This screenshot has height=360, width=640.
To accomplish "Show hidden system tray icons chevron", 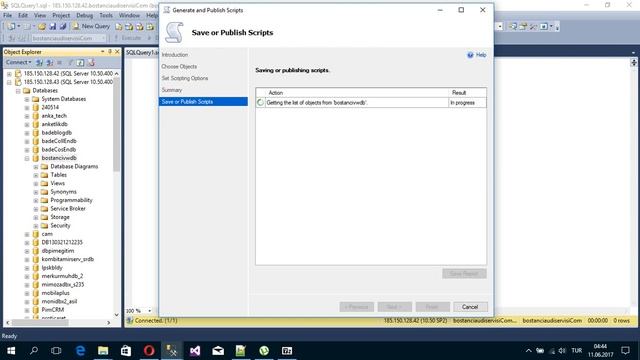I will [x=529, y=351].
